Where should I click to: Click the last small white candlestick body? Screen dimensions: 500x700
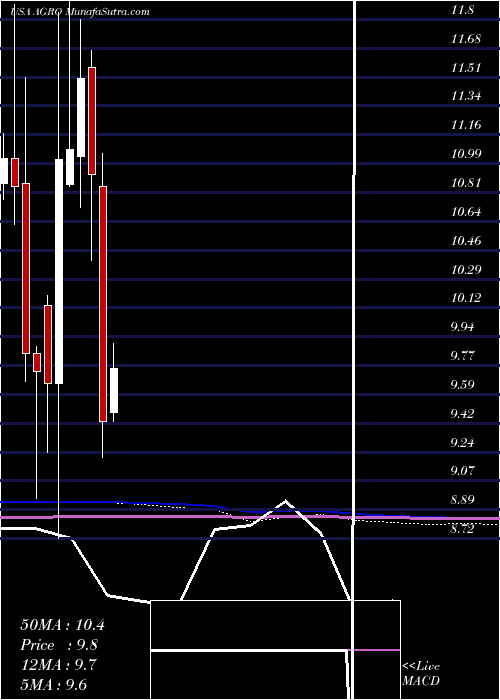[114, 391]
